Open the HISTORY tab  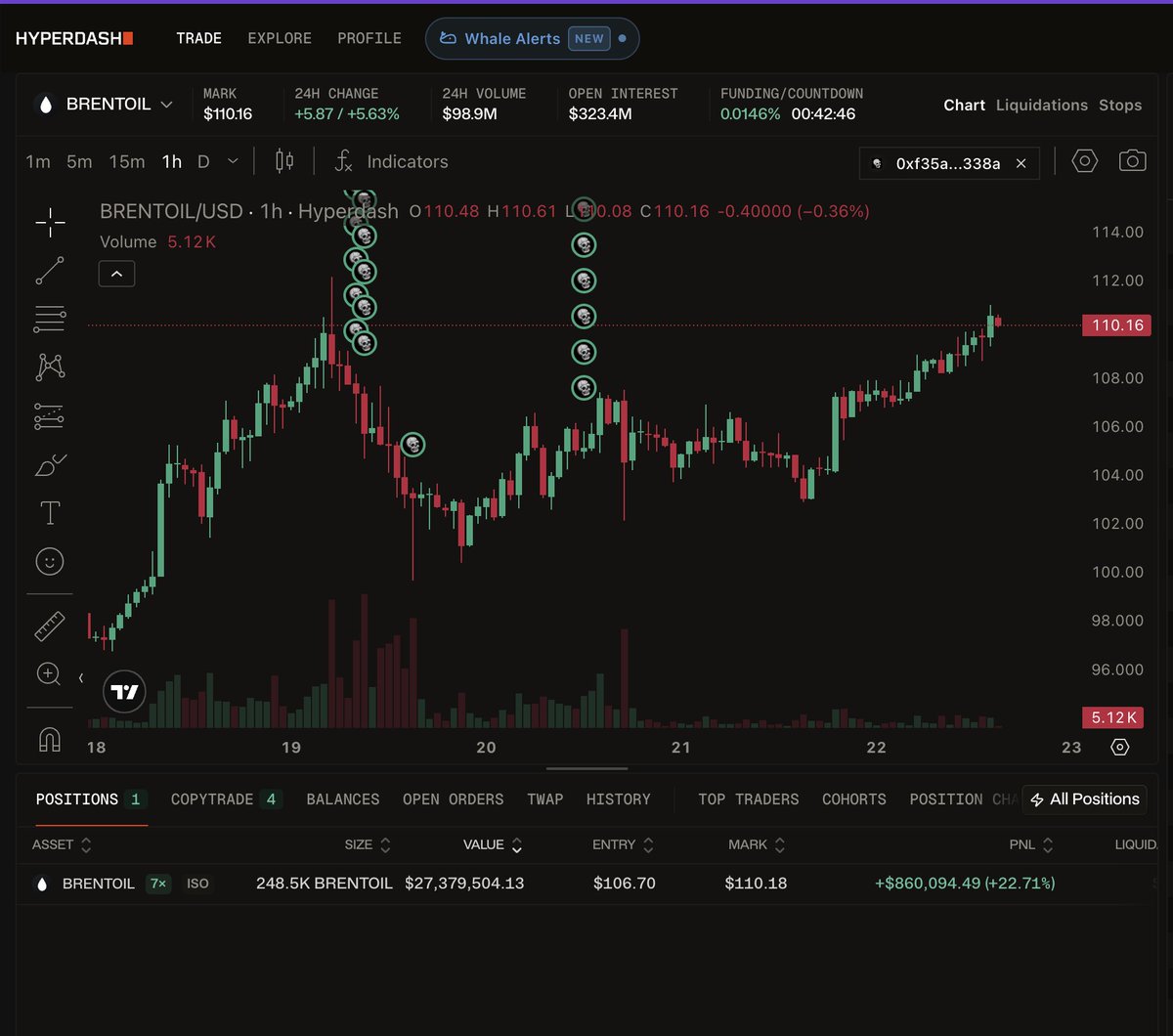coord(619,799)
